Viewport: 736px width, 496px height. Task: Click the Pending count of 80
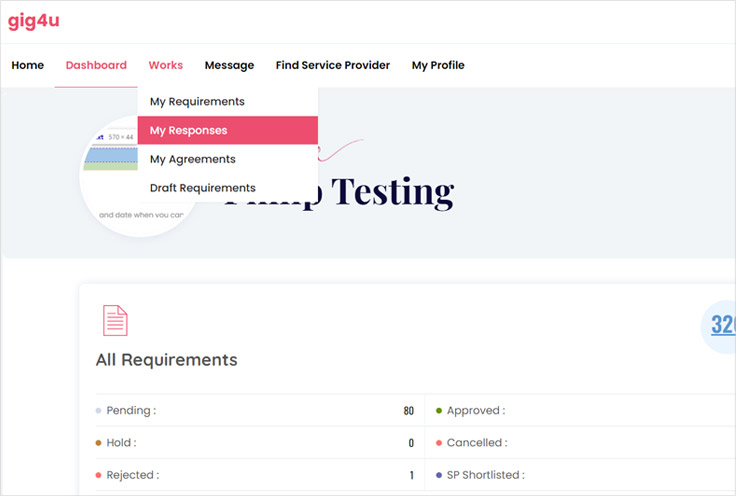[408, 411]
